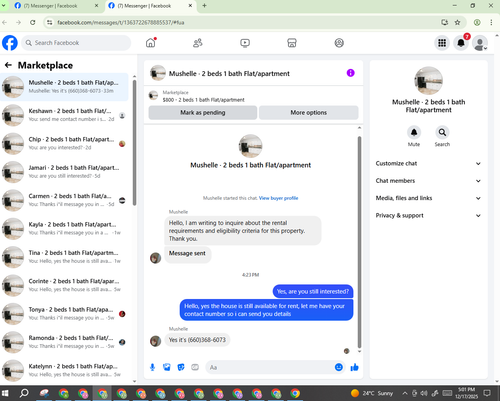Open the Video (Watch) icon
Viewport: 500px width, 401px height.
(245, 43)
